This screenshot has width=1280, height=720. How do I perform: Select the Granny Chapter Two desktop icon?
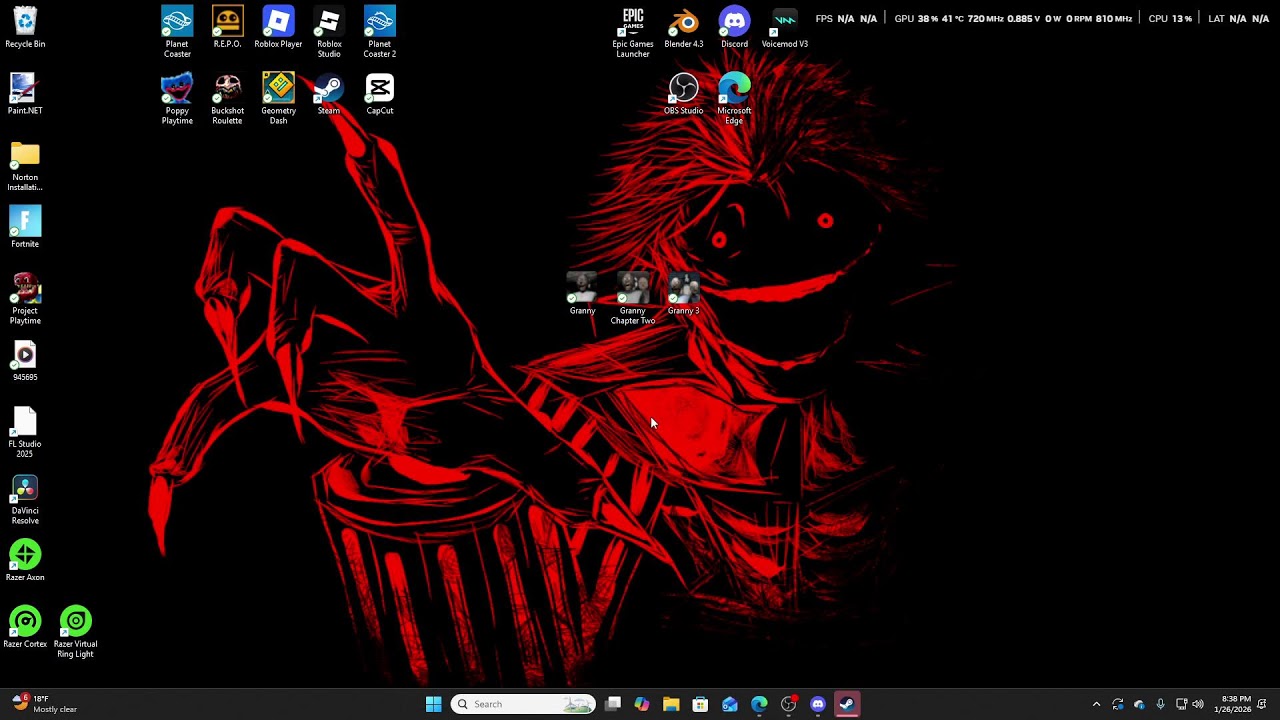[633, 299]
